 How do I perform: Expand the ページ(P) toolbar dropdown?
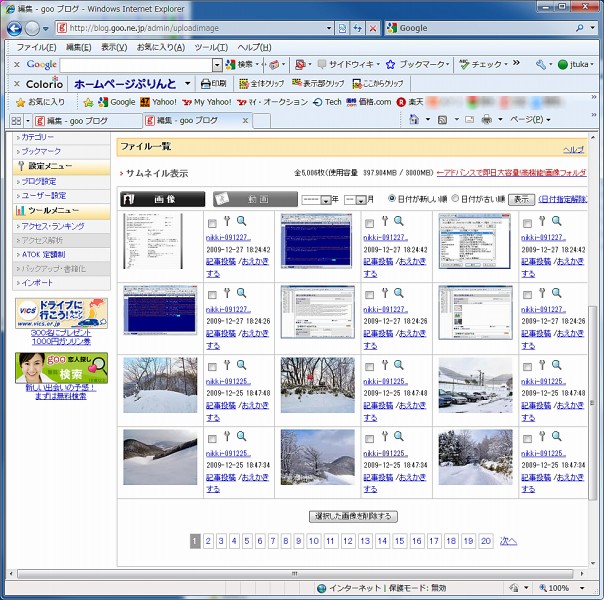[530, 120]
